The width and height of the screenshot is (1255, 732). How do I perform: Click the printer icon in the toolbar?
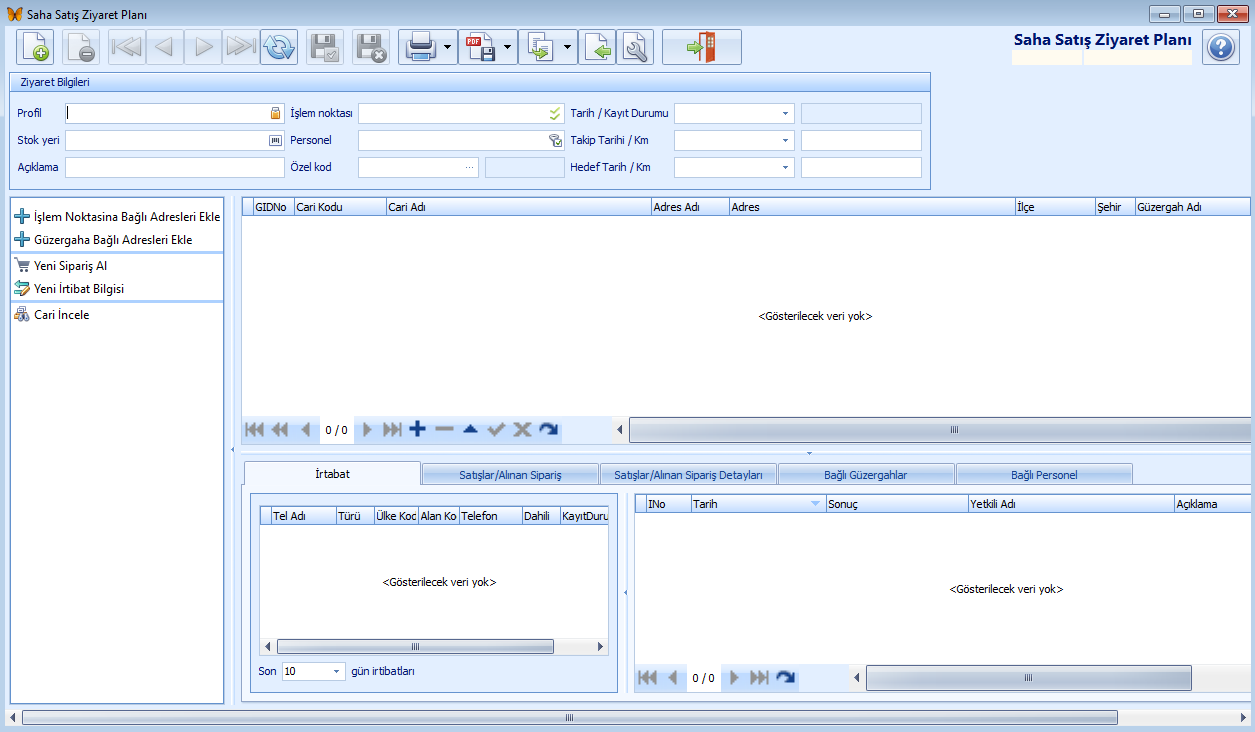point(419,47)
